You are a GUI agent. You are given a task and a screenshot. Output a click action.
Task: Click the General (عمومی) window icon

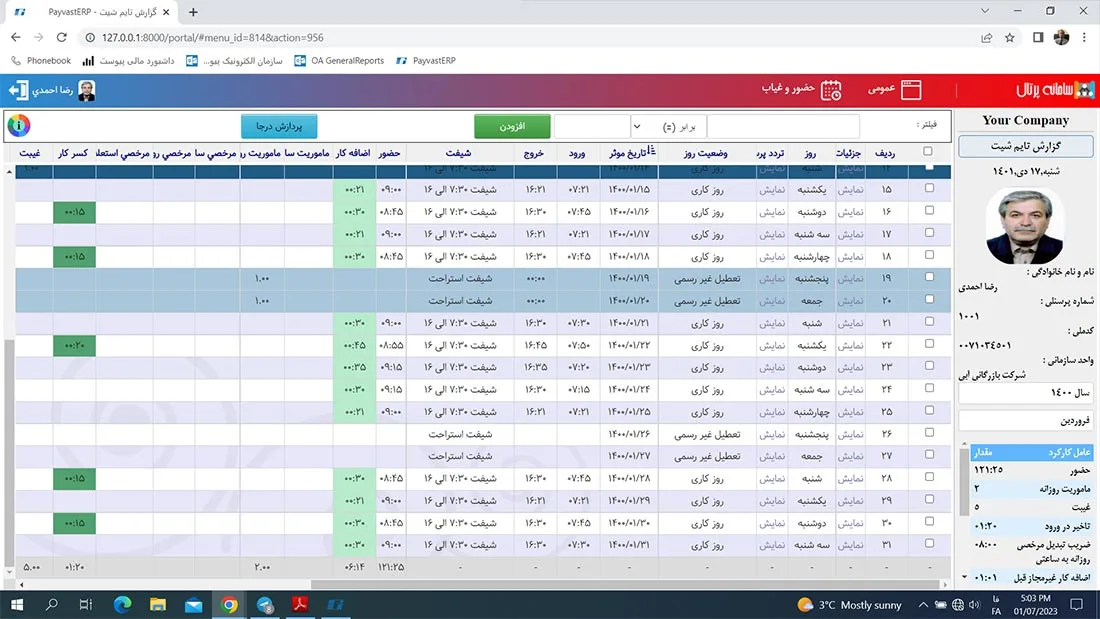pyautogui.click(x=910, y=90)
